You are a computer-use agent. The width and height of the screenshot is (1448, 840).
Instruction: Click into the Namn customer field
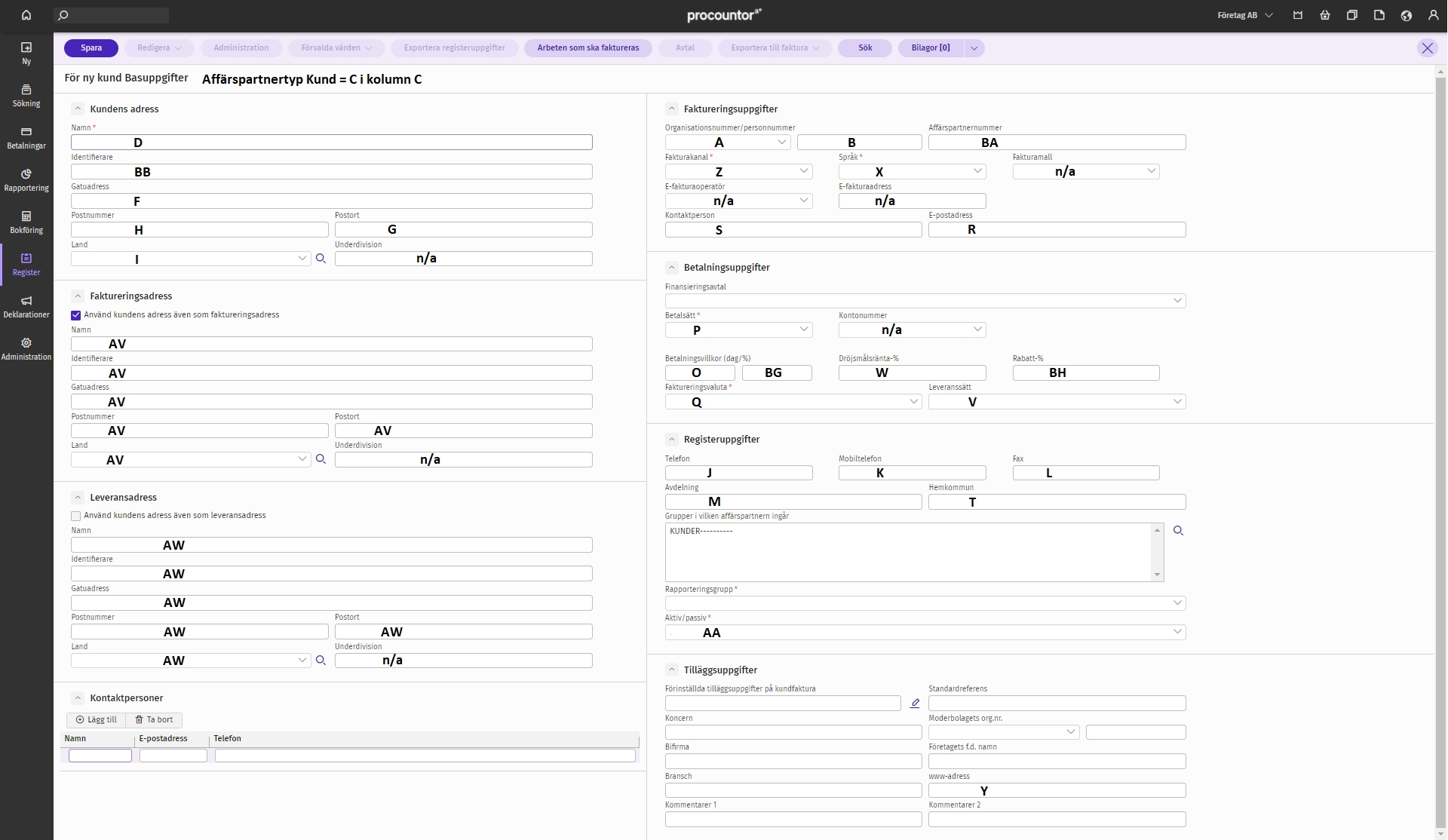(x=332, y=143)
